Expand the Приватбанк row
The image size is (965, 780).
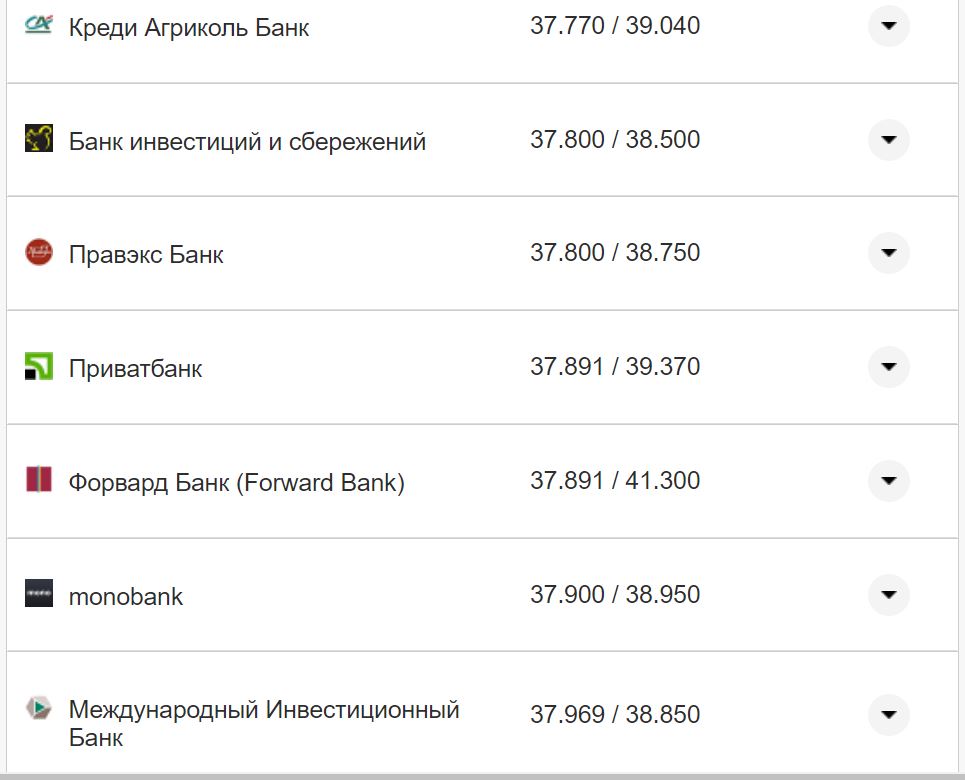pos(888,367)
